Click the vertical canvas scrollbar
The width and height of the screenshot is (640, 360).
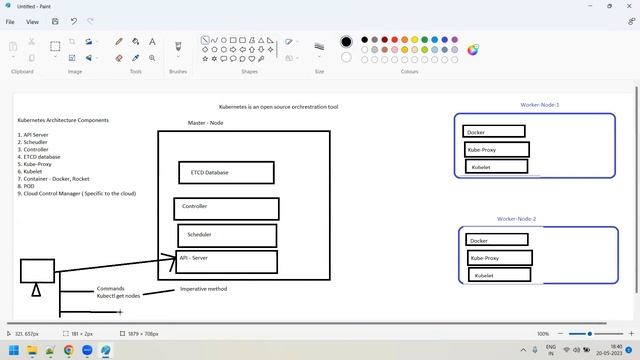[637, 189]
